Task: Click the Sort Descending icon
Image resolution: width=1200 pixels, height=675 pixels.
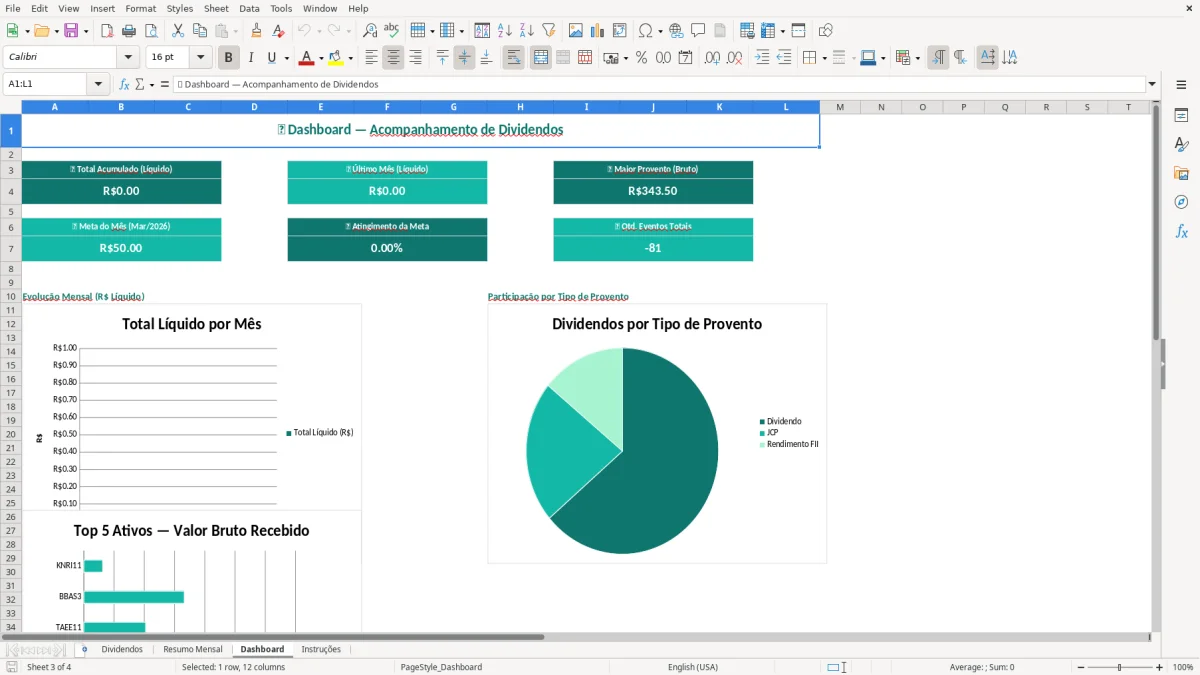Action: pos(526,31)
